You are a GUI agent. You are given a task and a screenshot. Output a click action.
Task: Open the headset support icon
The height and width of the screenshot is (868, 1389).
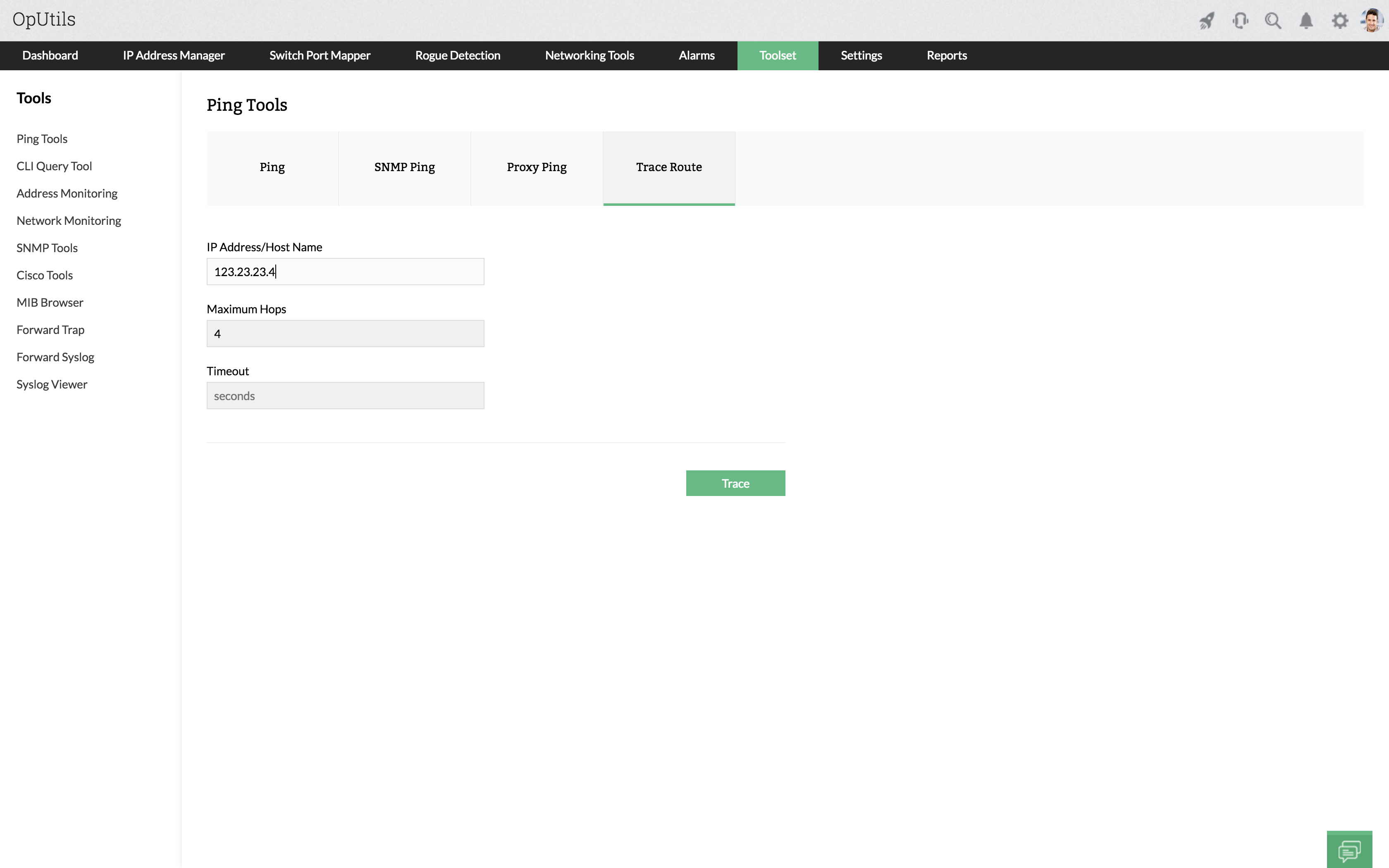pyautogui.click(x=1240, y=21)
